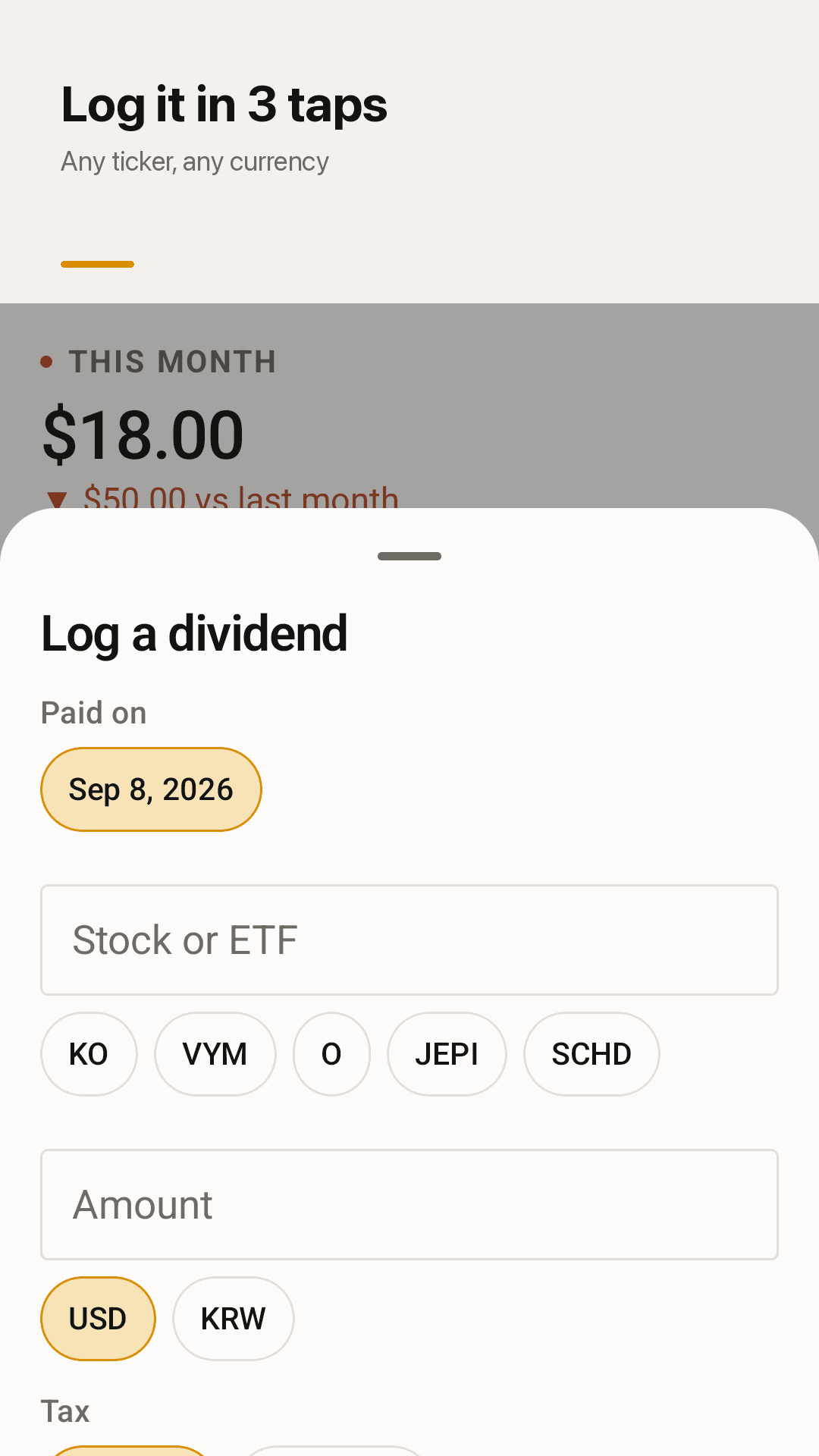Switch currency to KRW

point(234,1319)
